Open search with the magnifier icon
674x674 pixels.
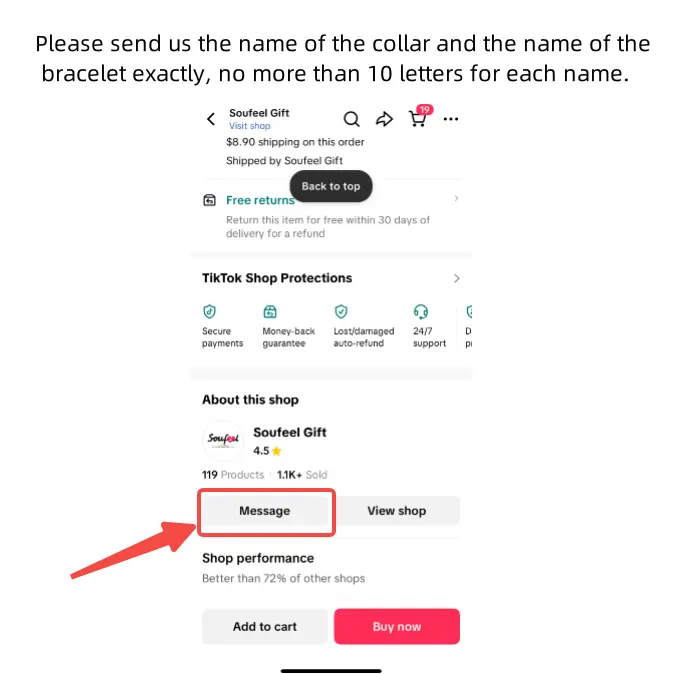[x=351, y=119]
